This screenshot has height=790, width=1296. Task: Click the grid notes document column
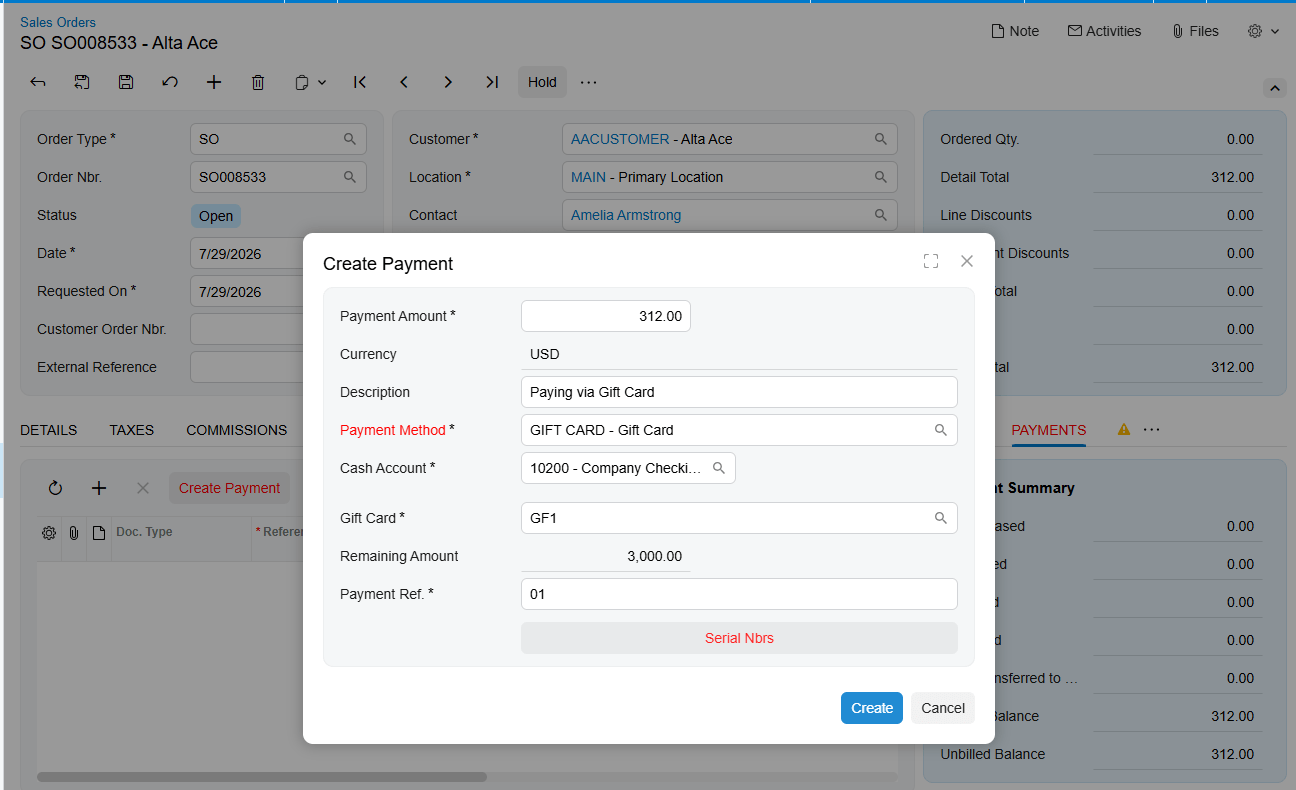(98, 533)
